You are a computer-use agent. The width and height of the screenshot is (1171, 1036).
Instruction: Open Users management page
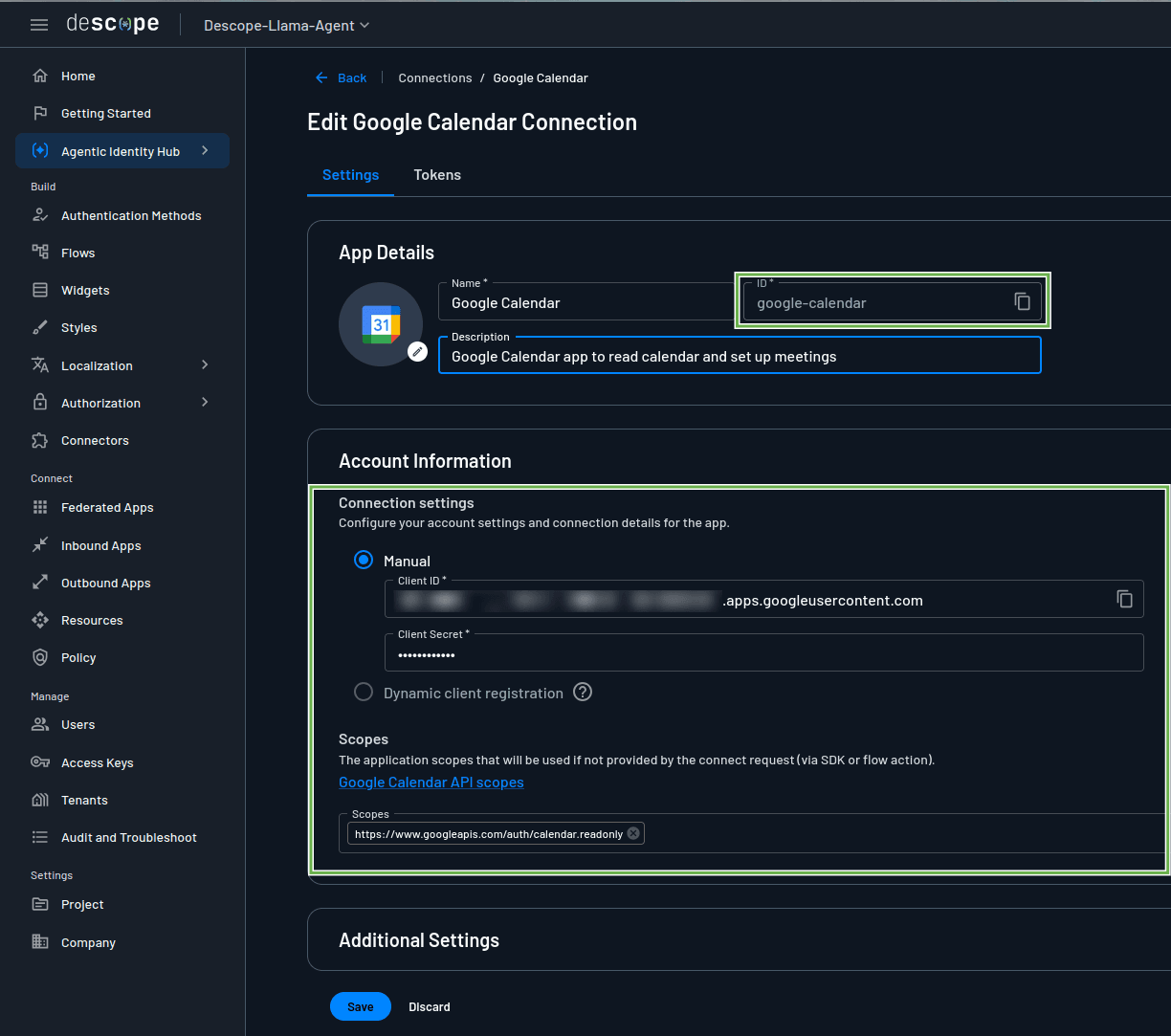coord(122,724)
